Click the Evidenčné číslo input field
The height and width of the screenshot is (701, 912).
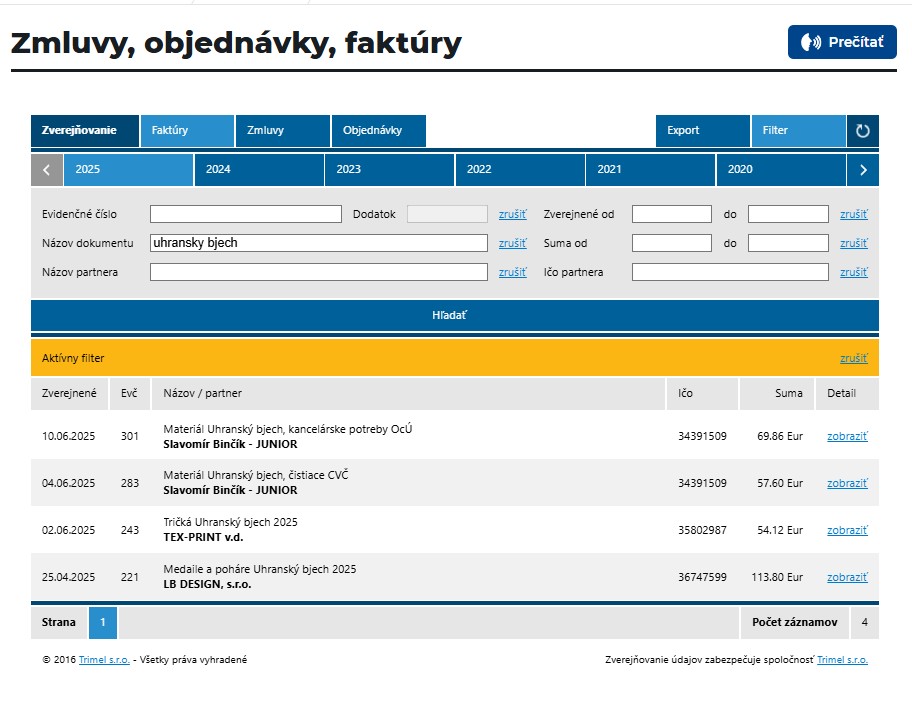(246, 214)
